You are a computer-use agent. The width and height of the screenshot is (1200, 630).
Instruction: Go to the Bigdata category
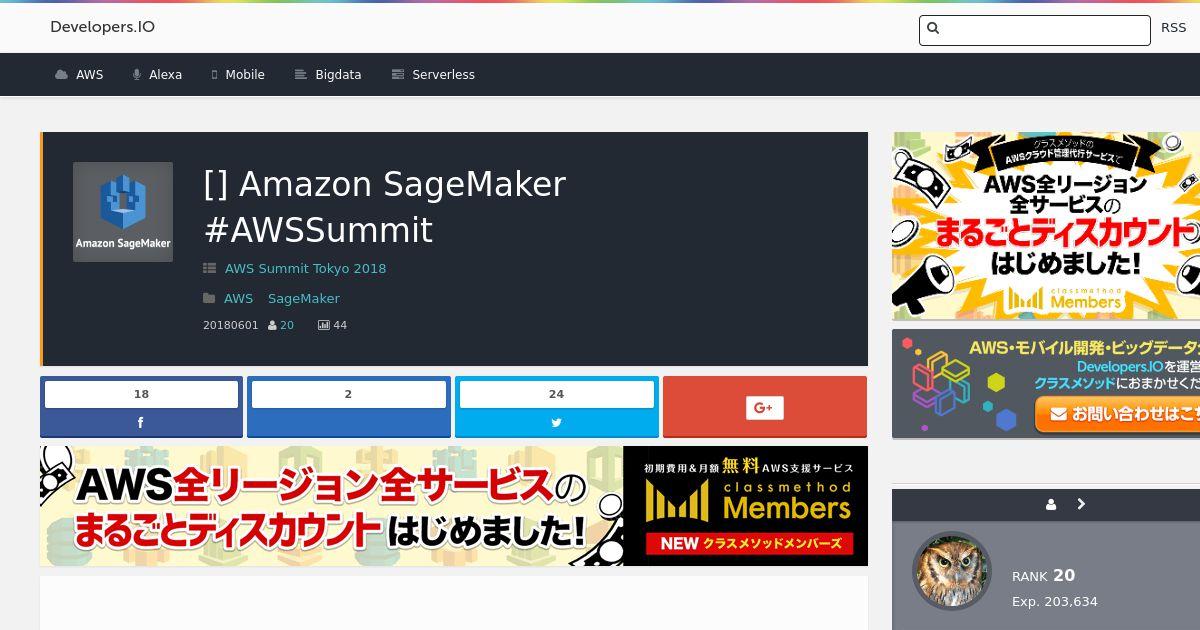pyautogui.click(x=328, y=75)
